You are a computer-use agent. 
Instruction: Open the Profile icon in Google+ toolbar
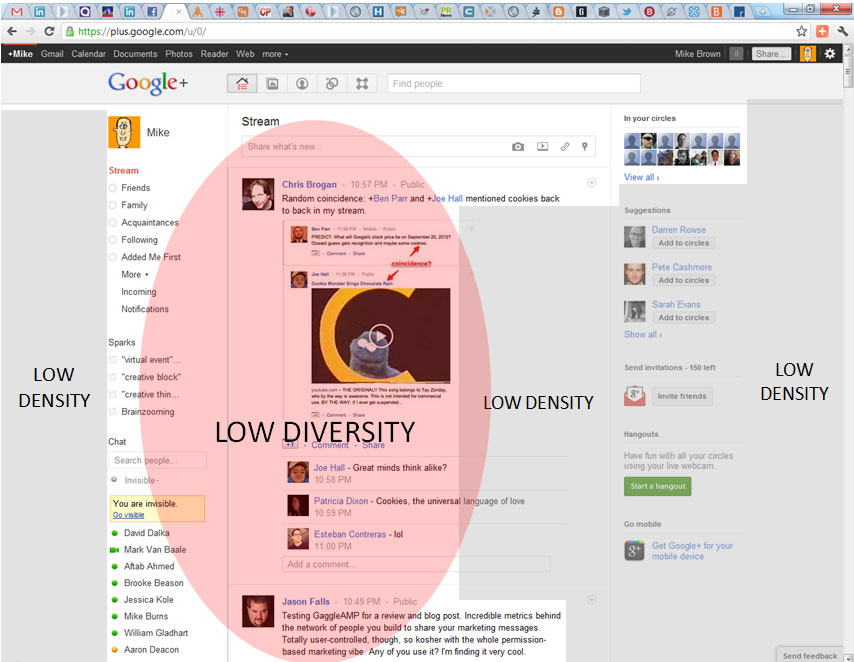tap(302, 83)
